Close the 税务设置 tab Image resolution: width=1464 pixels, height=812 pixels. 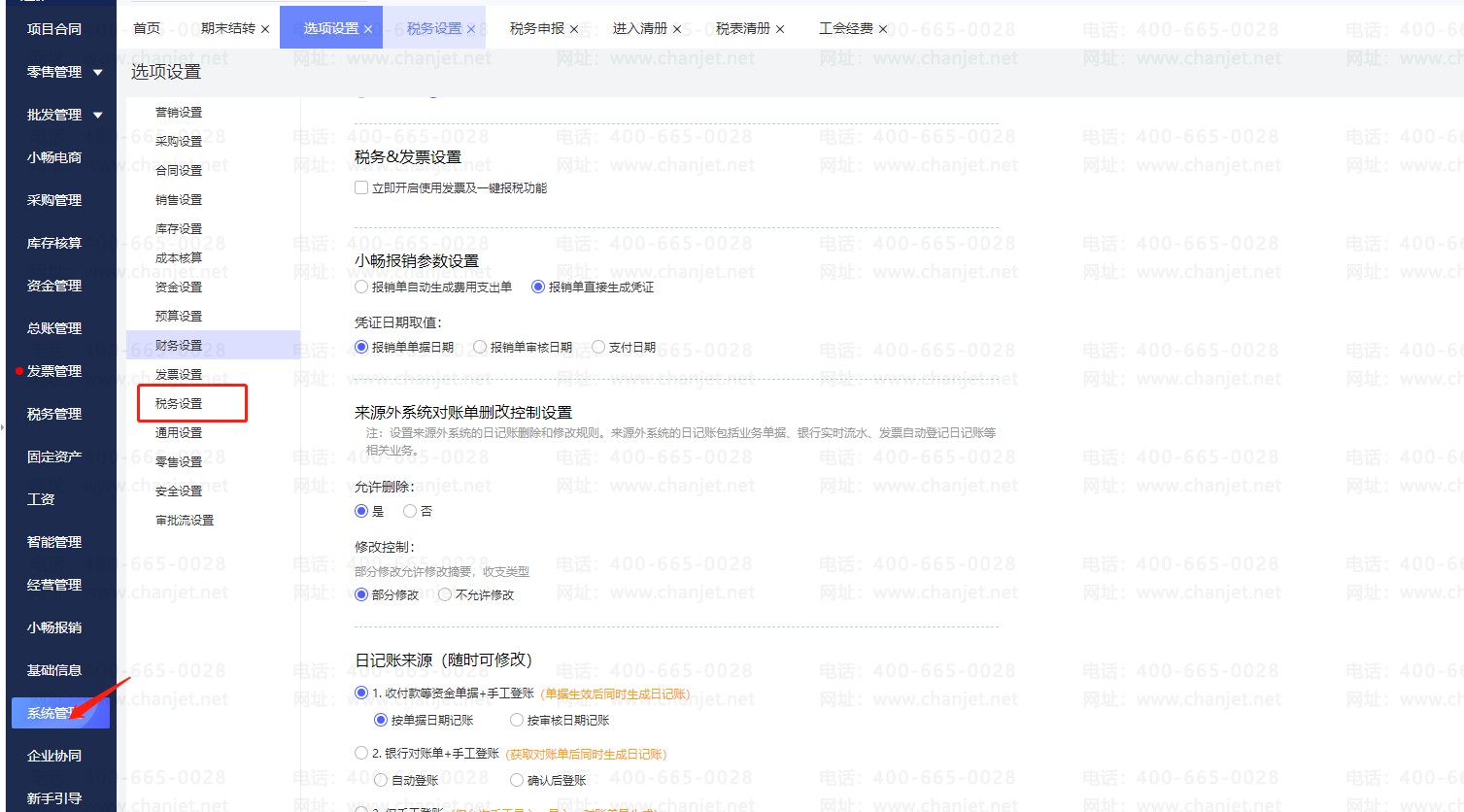click(471, 29)
